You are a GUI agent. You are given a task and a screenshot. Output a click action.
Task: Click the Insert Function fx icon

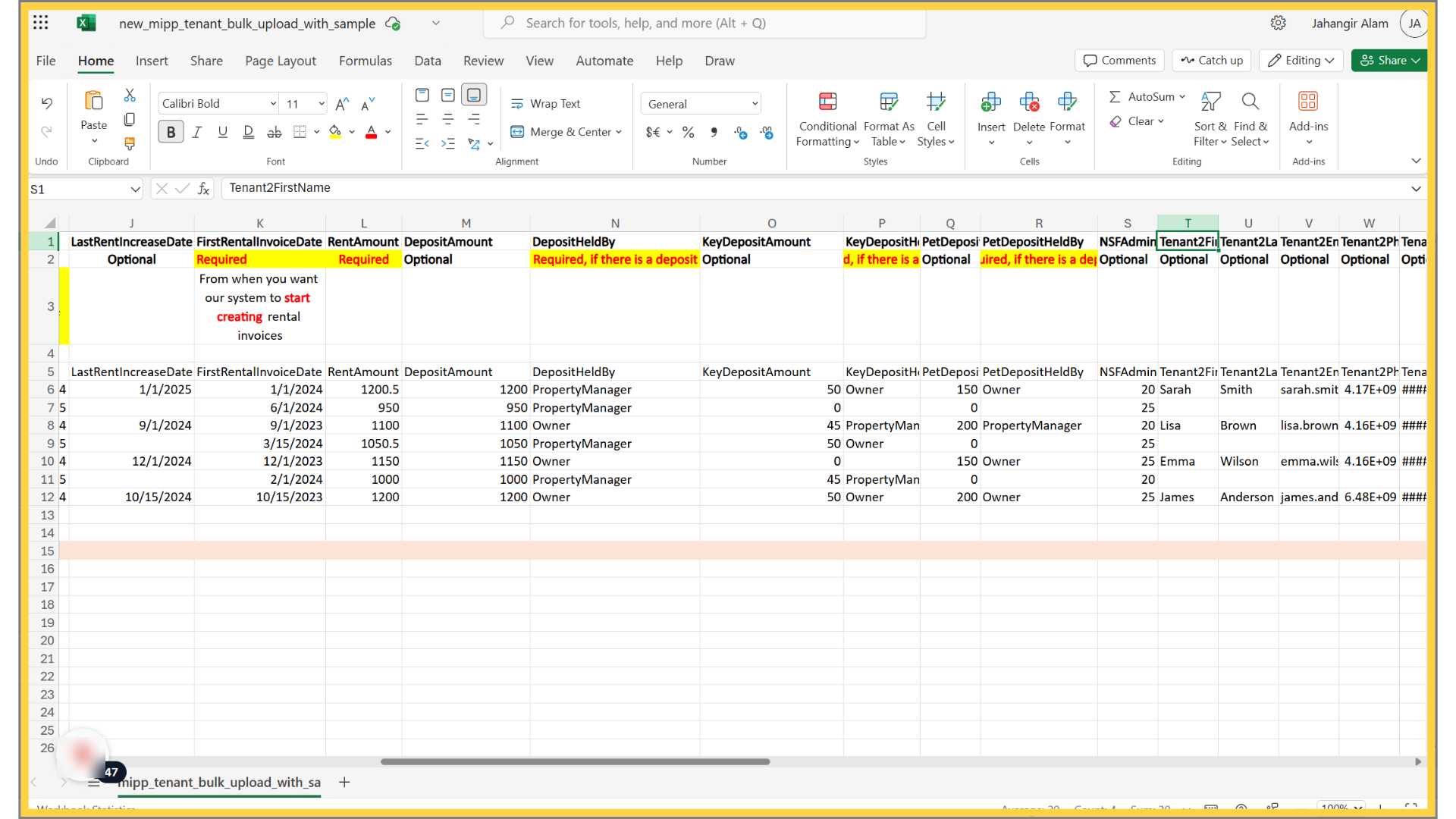click(x=203, y=189)
